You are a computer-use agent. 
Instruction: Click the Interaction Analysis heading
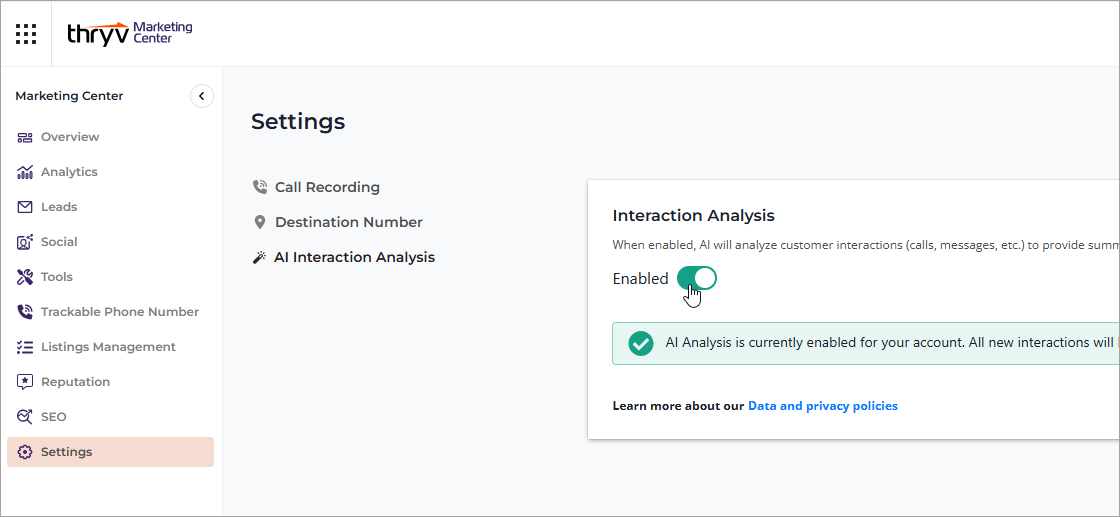pos(693,215)
